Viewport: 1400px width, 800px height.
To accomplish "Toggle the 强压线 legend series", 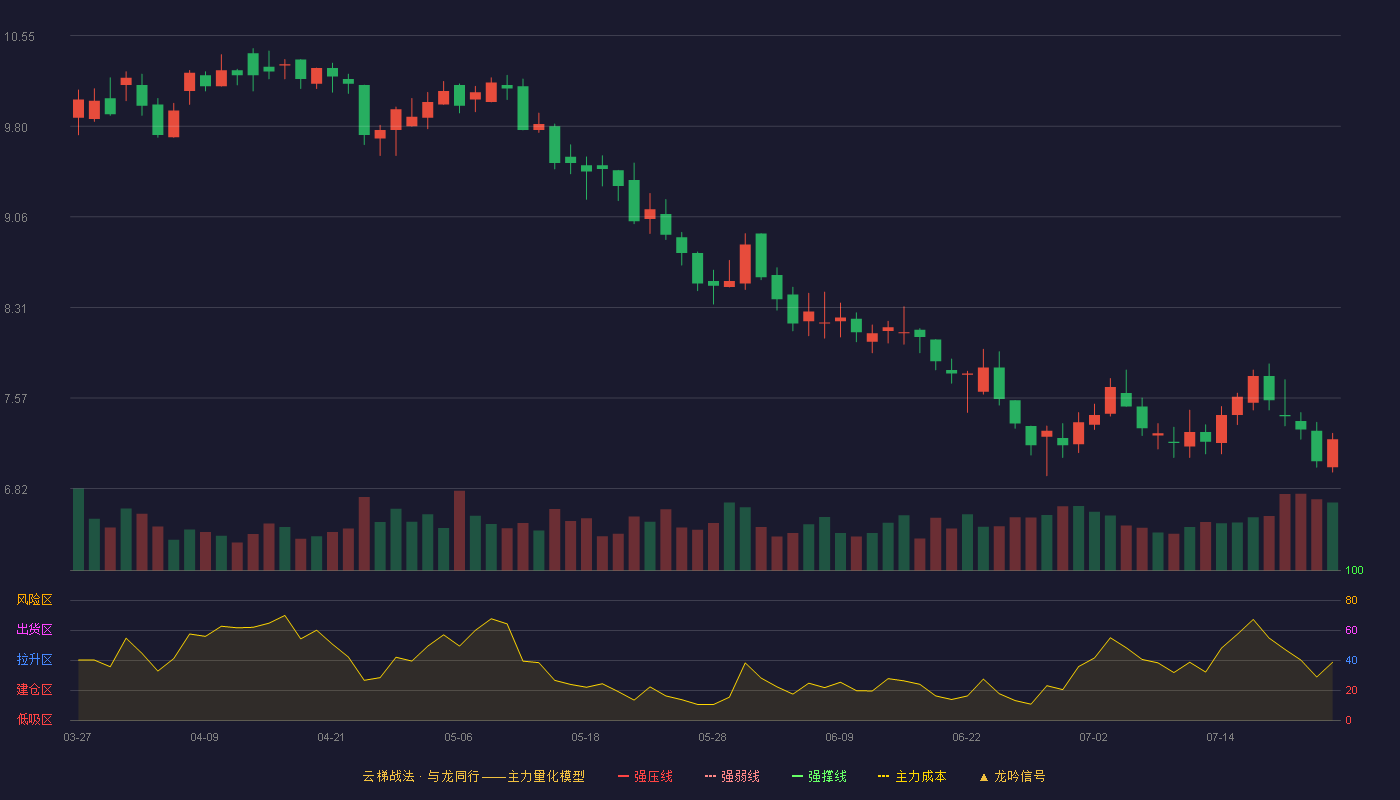I will (x=645, y=776).
